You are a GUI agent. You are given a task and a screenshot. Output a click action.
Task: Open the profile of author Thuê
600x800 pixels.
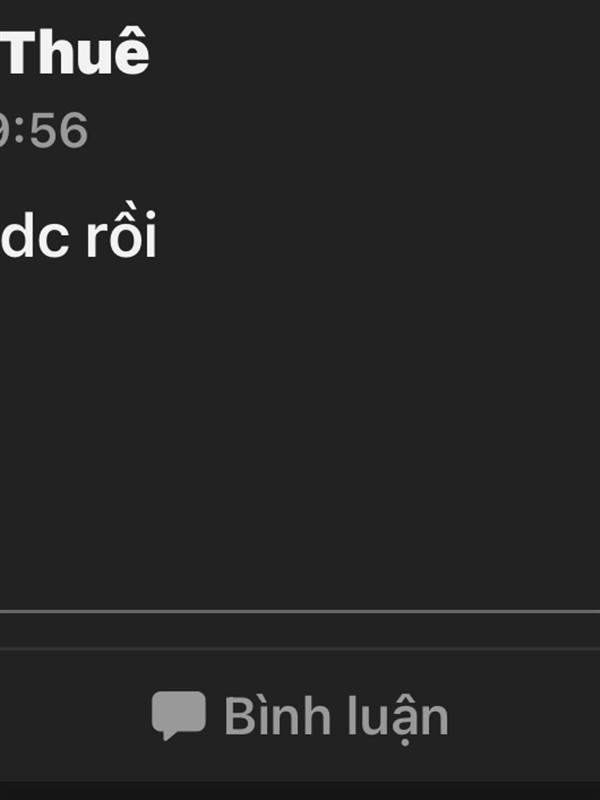point(75,52)
